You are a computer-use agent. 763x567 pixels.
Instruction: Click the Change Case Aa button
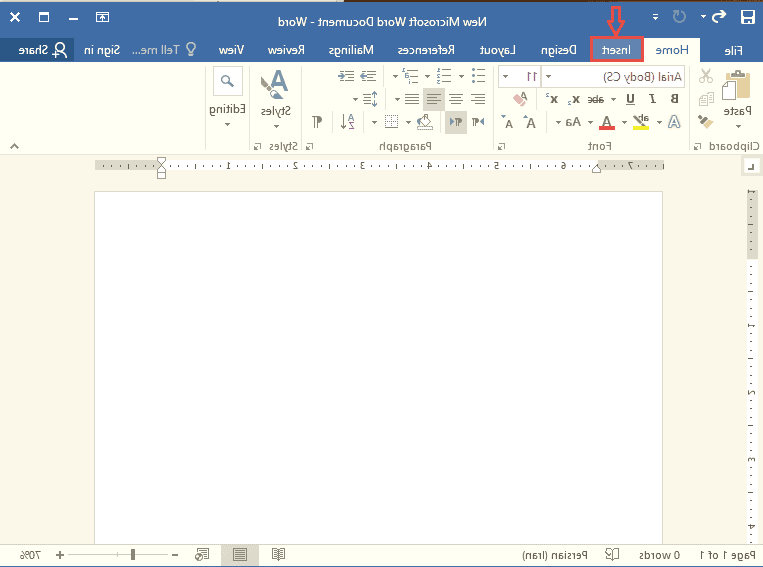(573, 122)
